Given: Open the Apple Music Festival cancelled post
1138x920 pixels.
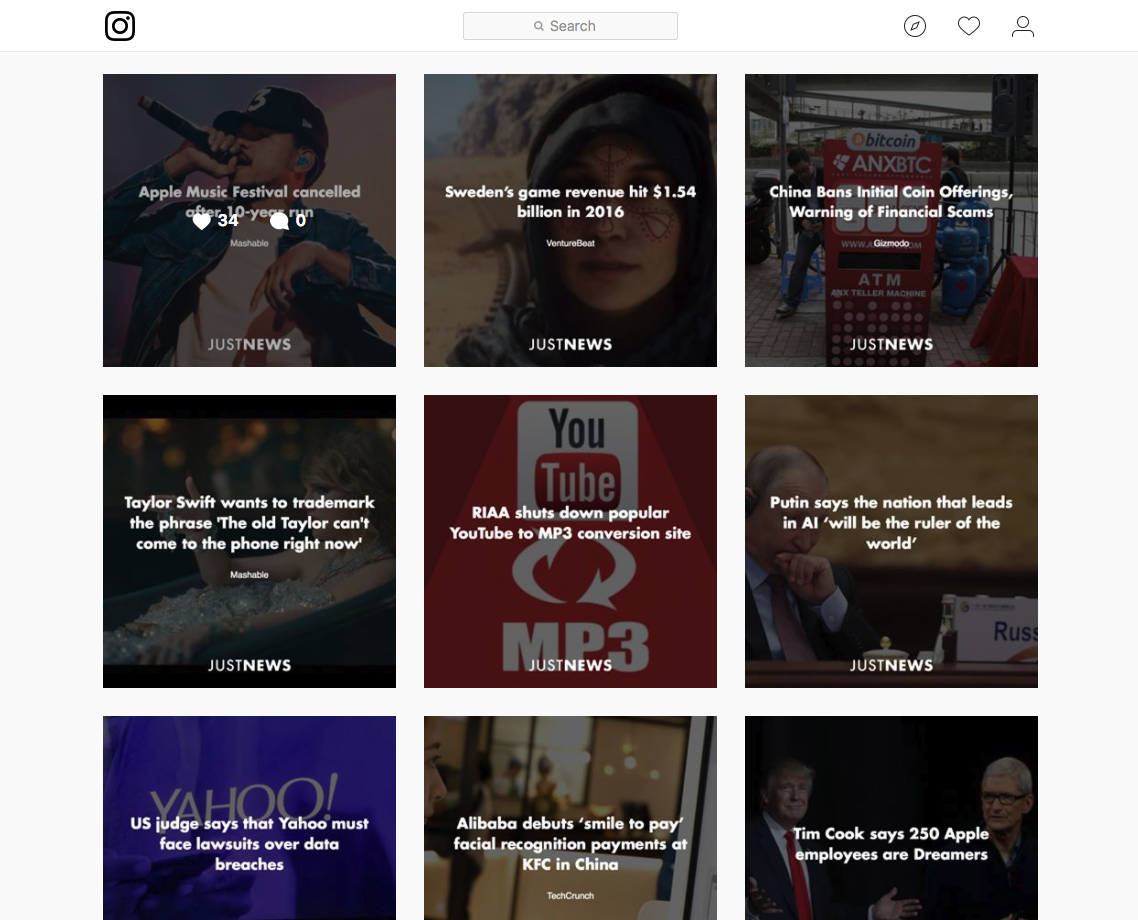Looking at the screenshot, I should pos(248,300).
